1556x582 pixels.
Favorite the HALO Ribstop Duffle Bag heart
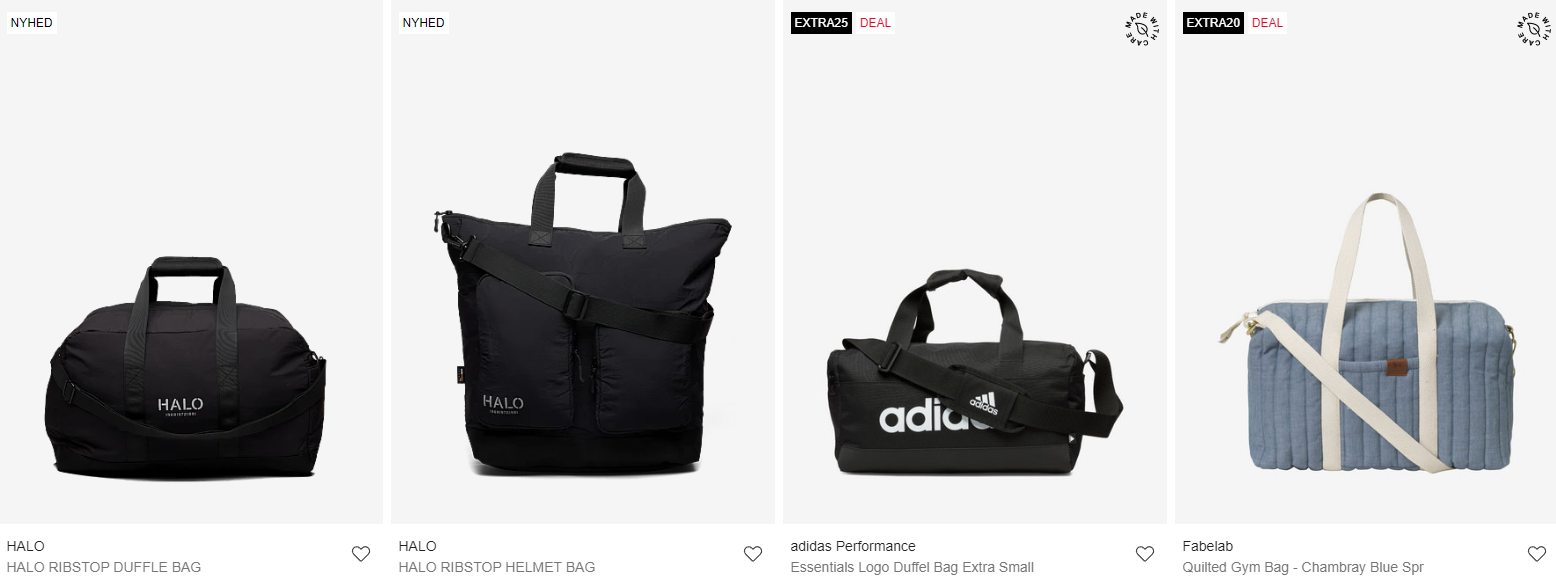tap(361, 554)
